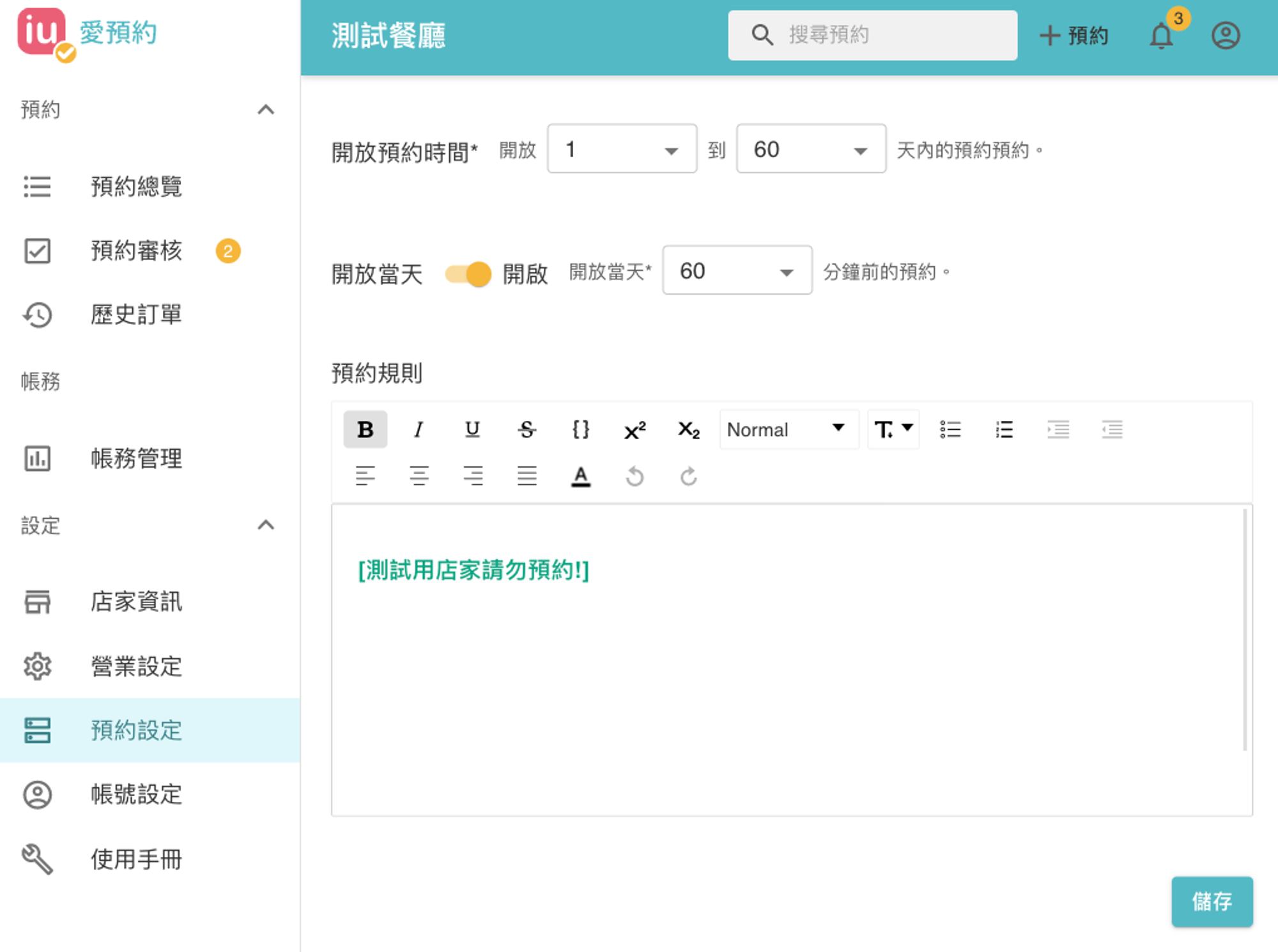Click the 測試餐廳 header title
Viewport: 1278px width, 952px height.
(x=389, y=35)
